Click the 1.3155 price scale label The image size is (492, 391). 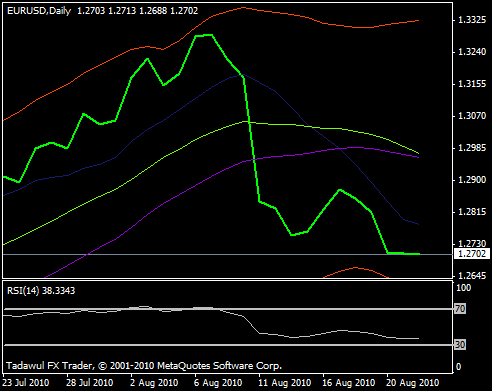point(472,84)
